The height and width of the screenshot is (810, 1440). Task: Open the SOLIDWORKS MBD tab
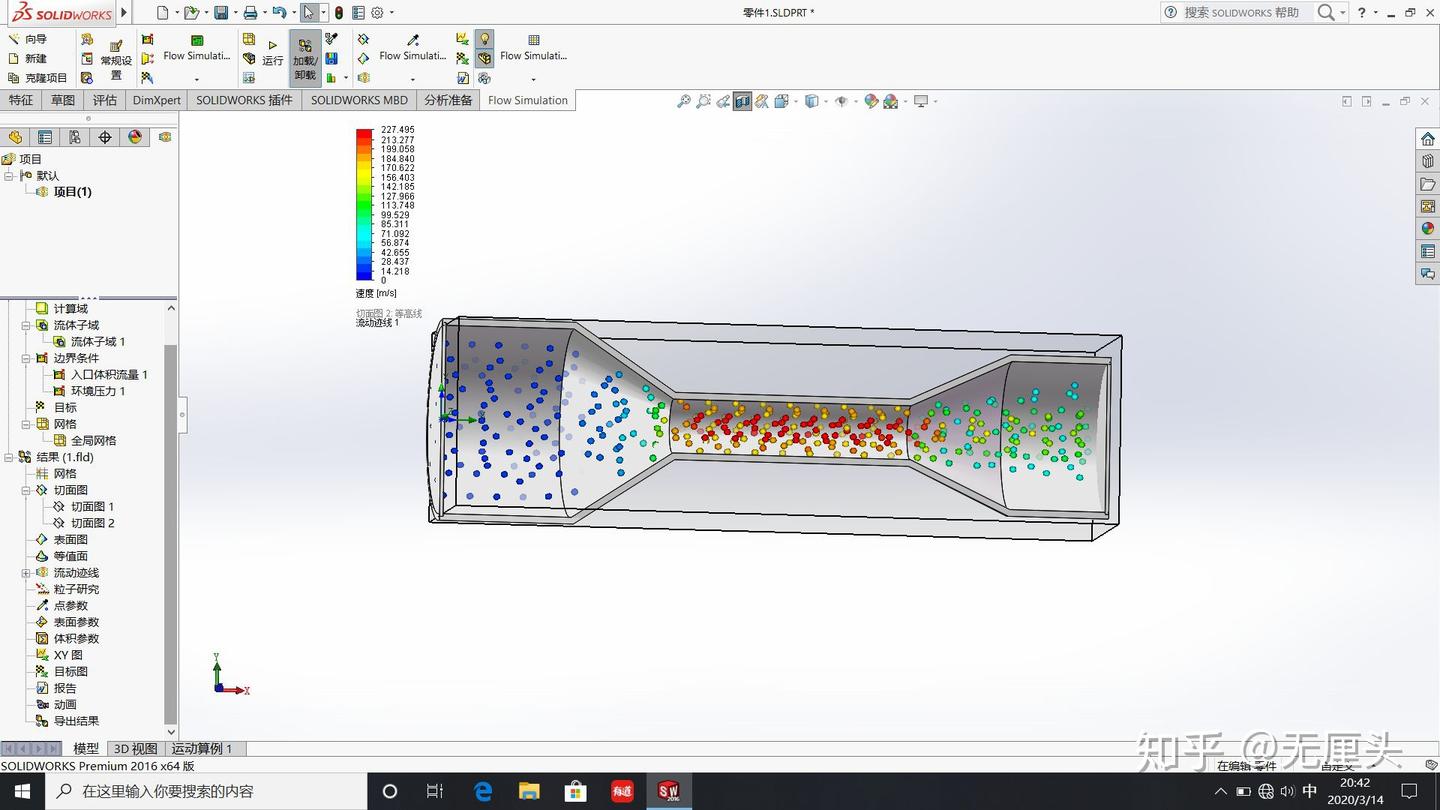point(359,100)
